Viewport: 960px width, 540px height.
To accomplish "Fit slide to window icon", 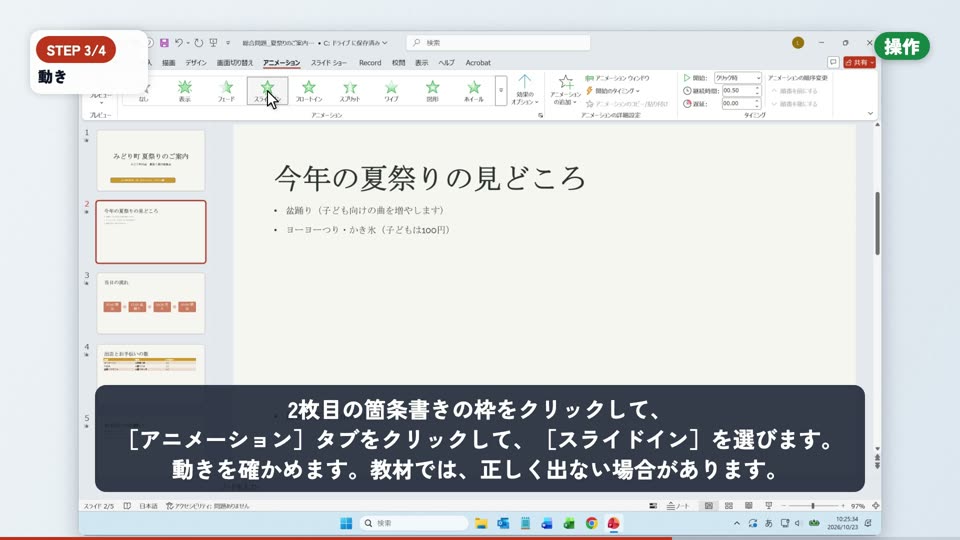I will (x=876, y=506).
